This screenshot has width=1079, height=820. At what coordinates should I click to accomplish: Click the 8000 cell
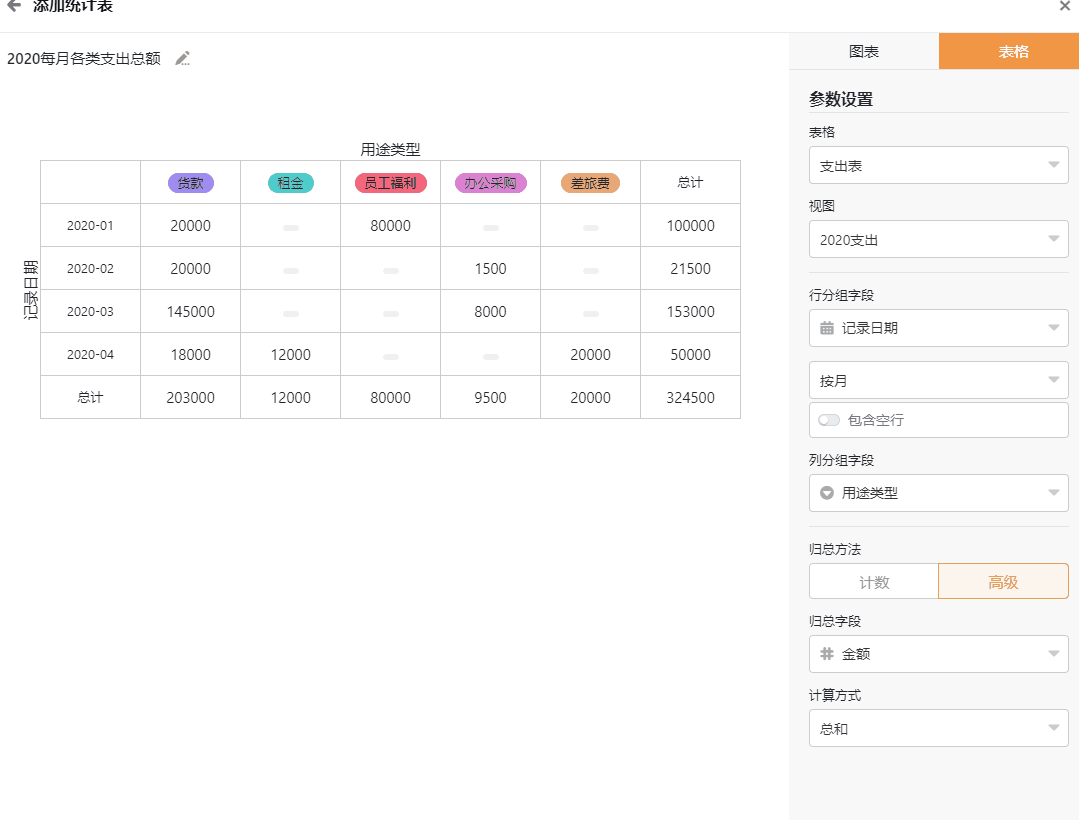pyautogui.click(x=491, y=312)
